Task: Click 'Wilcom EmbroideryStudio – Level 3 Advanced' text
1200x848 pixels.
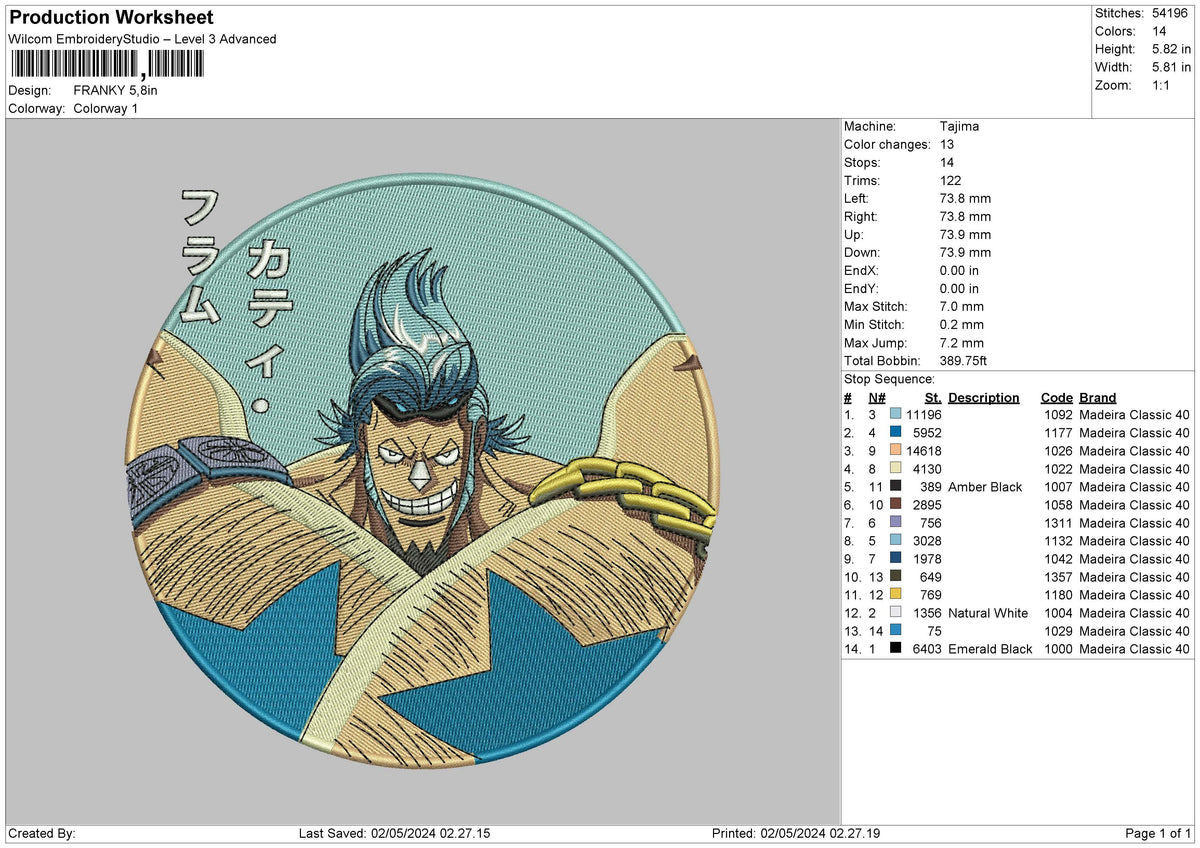Action: 142,39
